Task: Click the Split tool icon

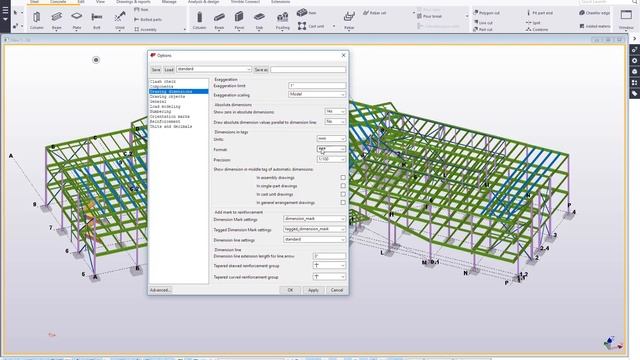Action: coord(529,23)
